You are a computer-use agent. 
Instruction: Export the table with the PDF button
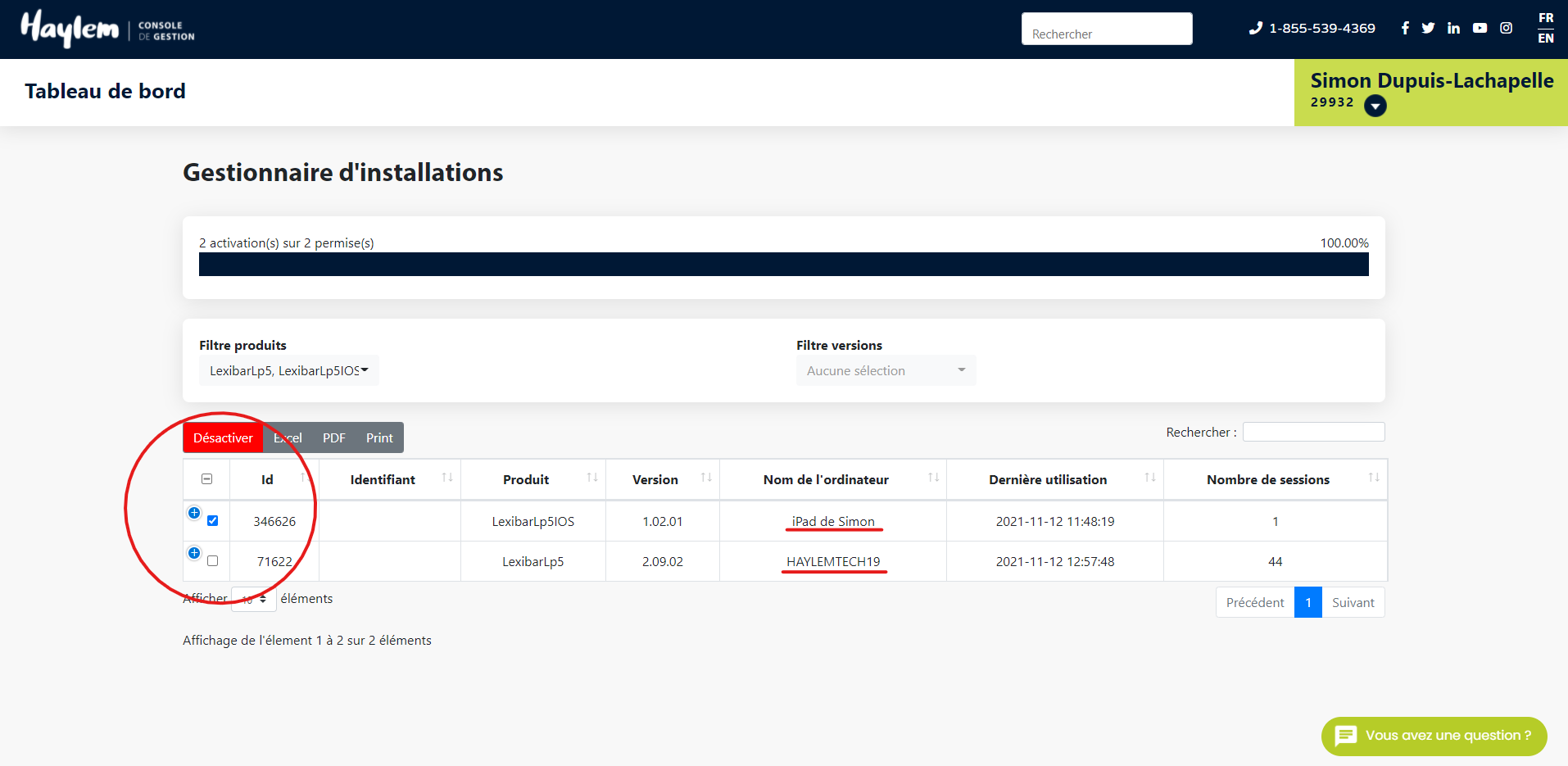point(333,438)
